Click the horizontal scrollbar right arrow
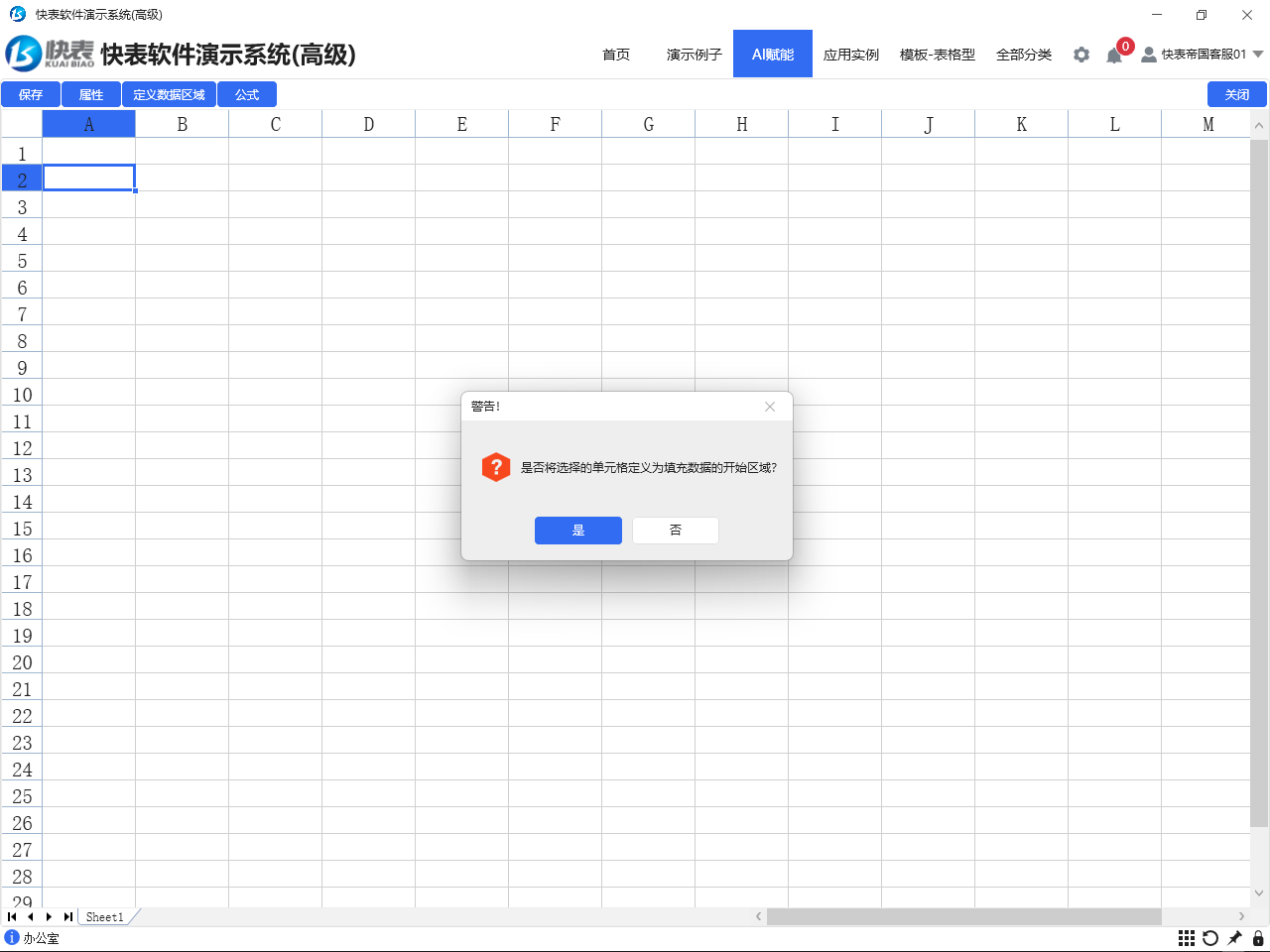Viewport: 1270px width, 952px height. point(1241,916)
